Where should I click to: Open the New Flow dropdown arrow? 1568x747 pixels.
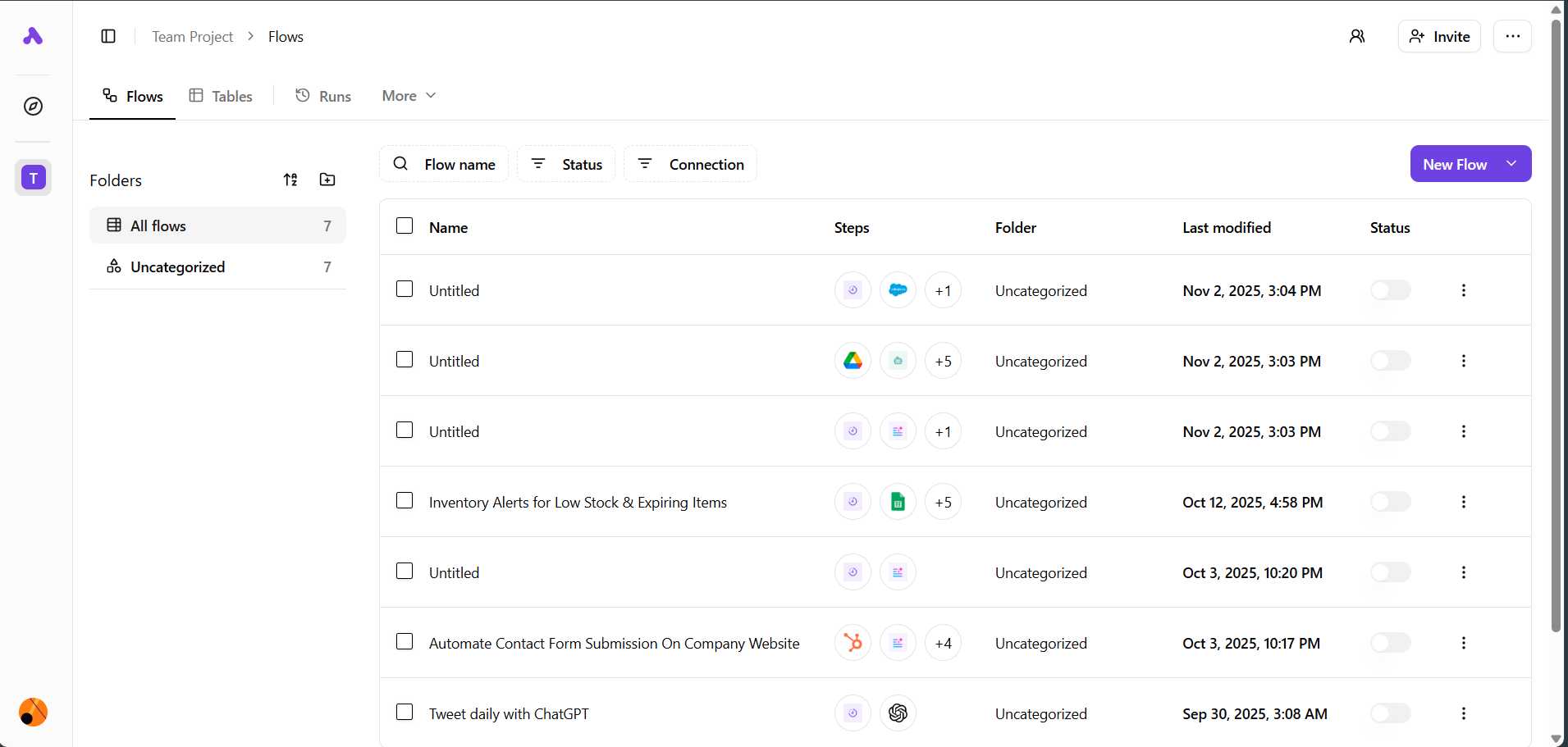click(x=1511, y=164)
